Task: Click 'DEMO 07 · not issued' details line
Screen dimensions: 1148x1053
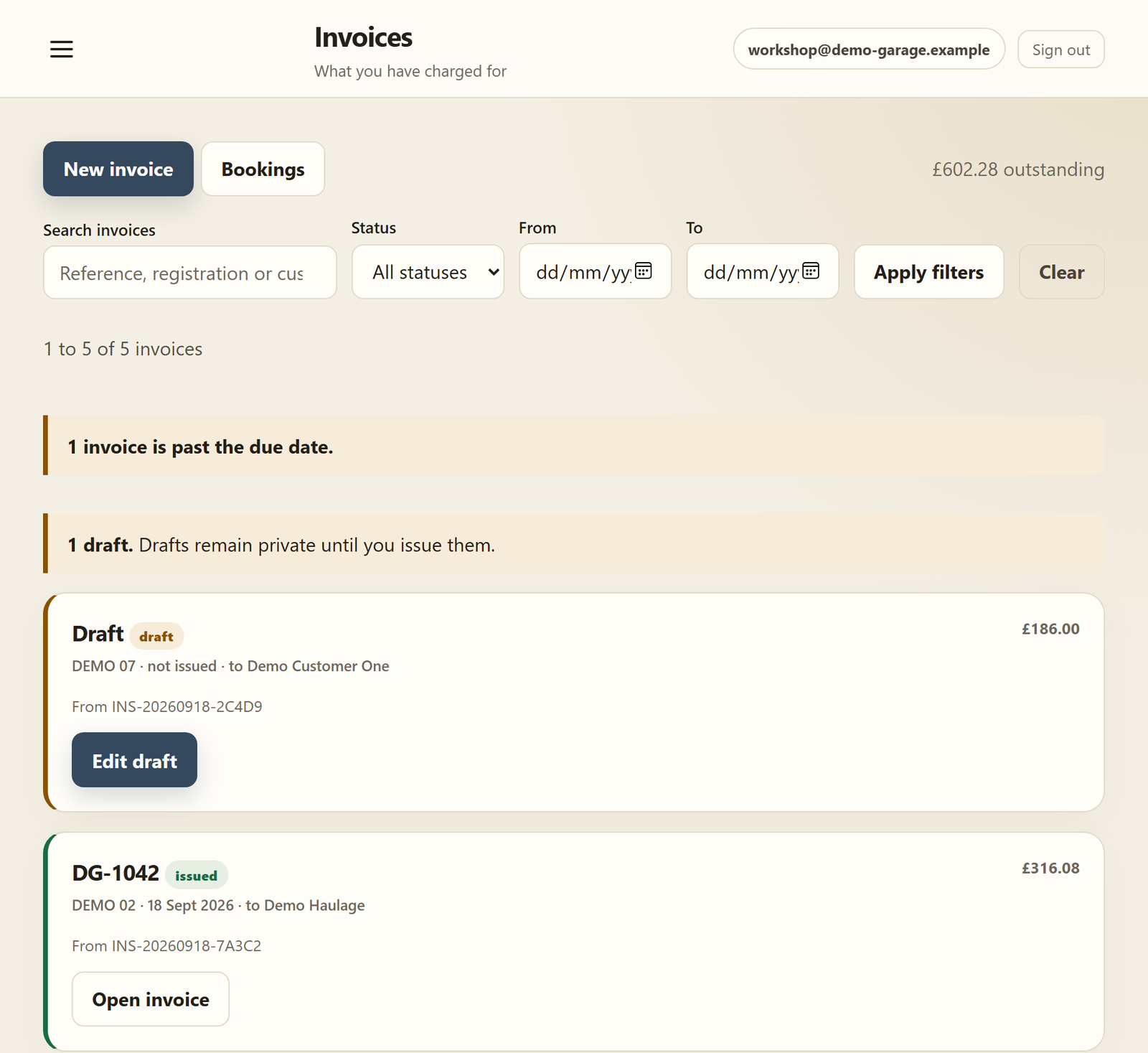Action: click(x=230, y=666)
